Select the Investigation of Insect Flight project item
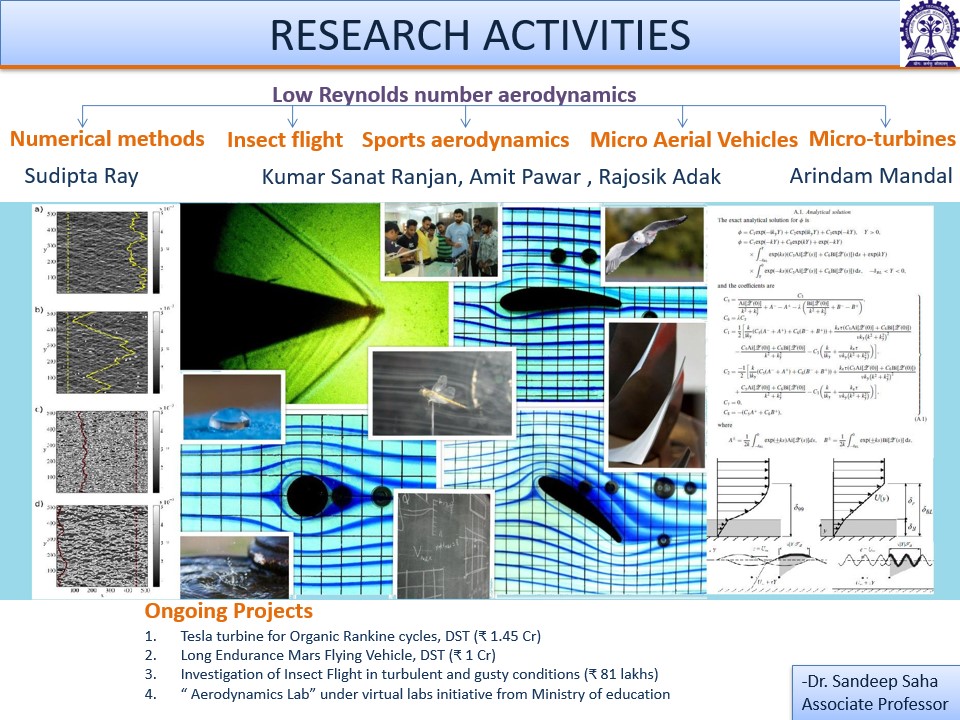Image resolution: width=960 pixels, height=720 pixels. pyautogui.click(x=419, y=674)
